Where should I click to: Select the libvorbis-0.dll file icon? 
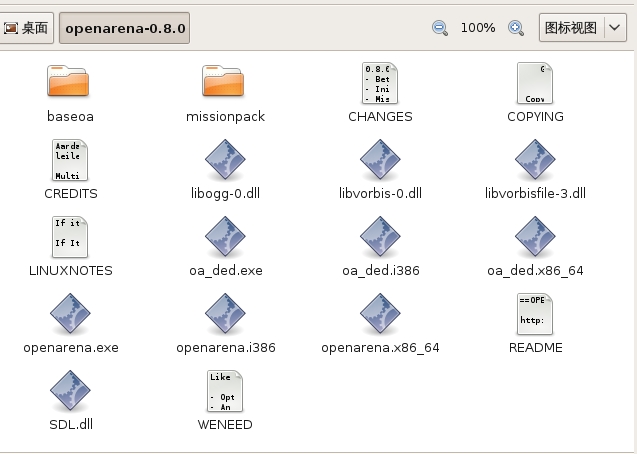[380, 160]
